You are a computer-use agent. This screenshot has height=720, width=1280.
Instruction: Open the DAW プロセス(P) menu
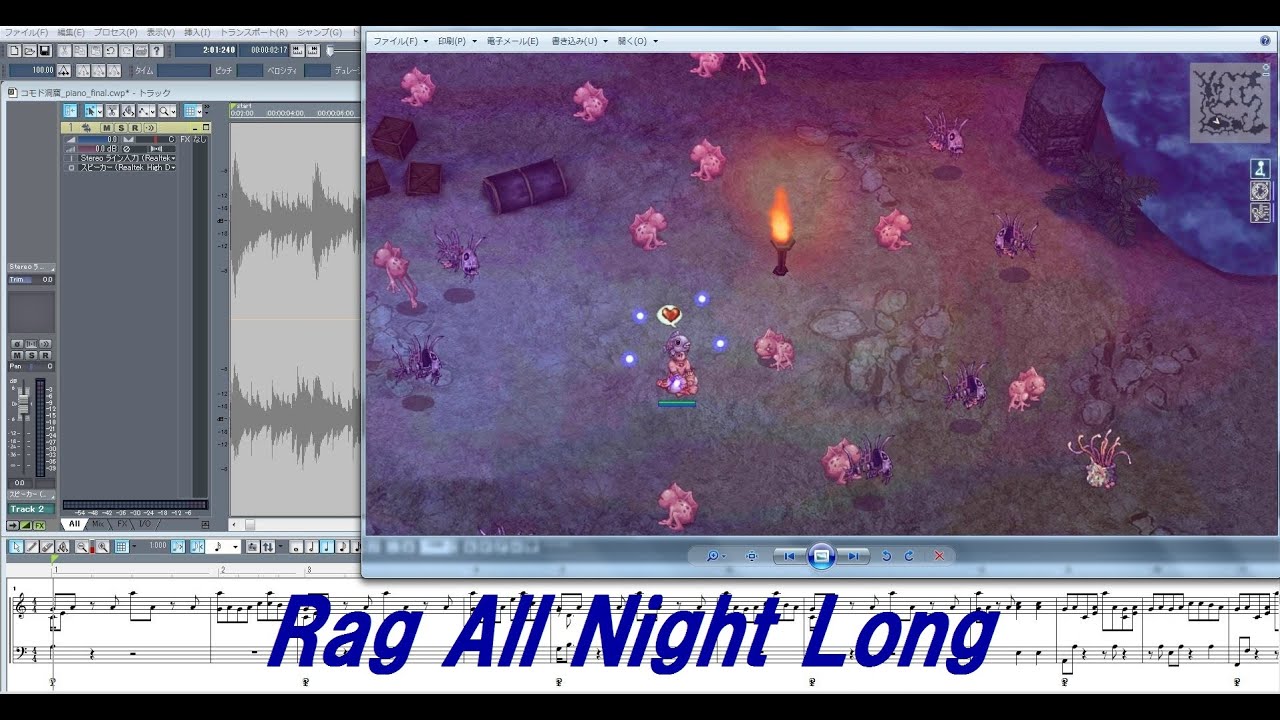pos(116,33)
